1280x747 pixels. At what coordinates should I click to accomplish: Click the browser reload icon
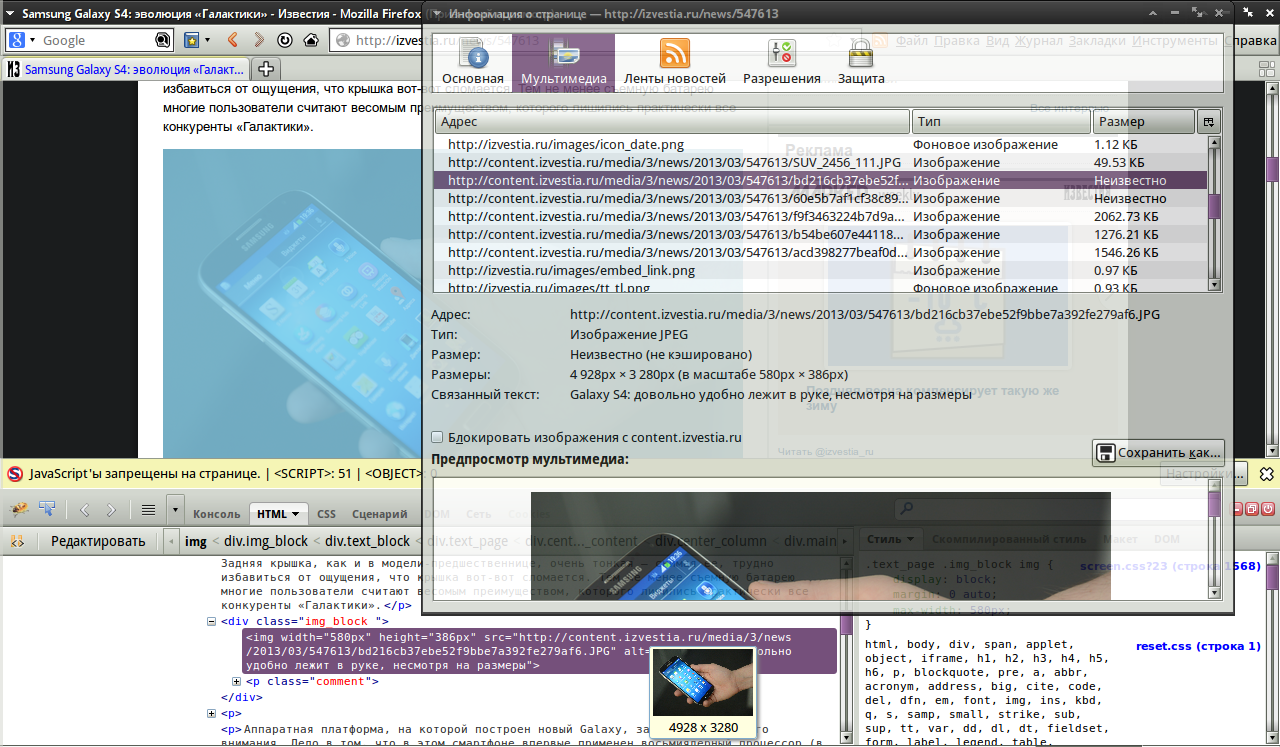(285, 40)
